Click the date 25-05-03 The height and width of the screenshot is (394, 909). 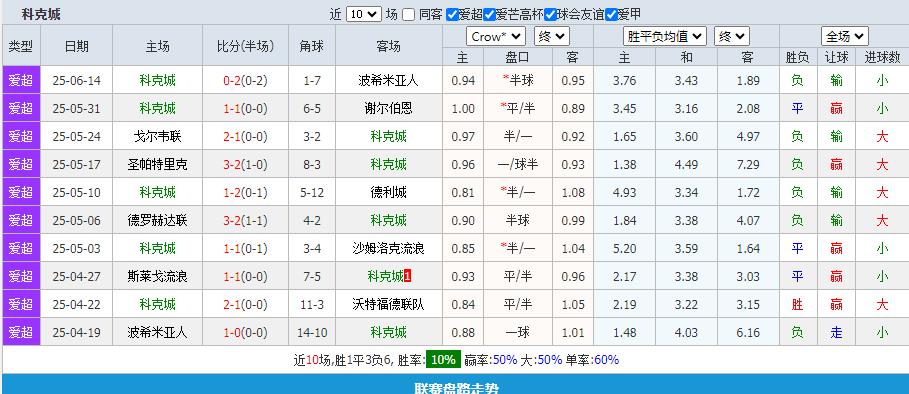[x=77, y=249]
